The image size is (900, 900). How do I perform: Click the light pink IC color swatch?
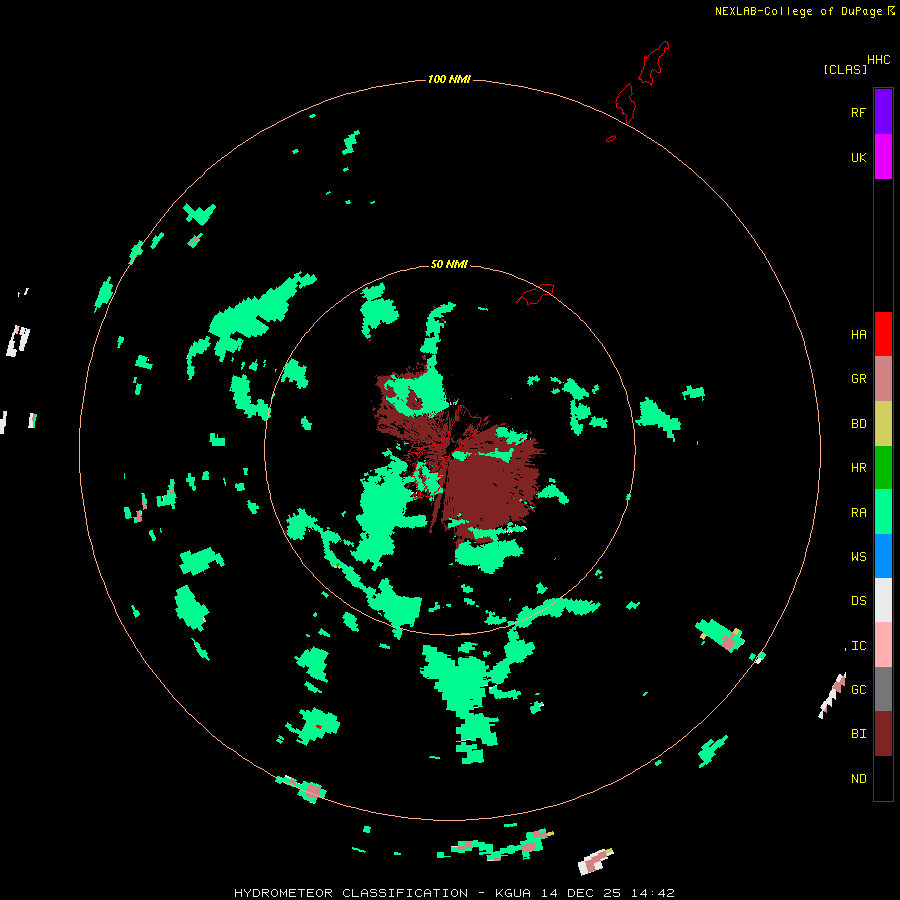click(x=883, y=645)
